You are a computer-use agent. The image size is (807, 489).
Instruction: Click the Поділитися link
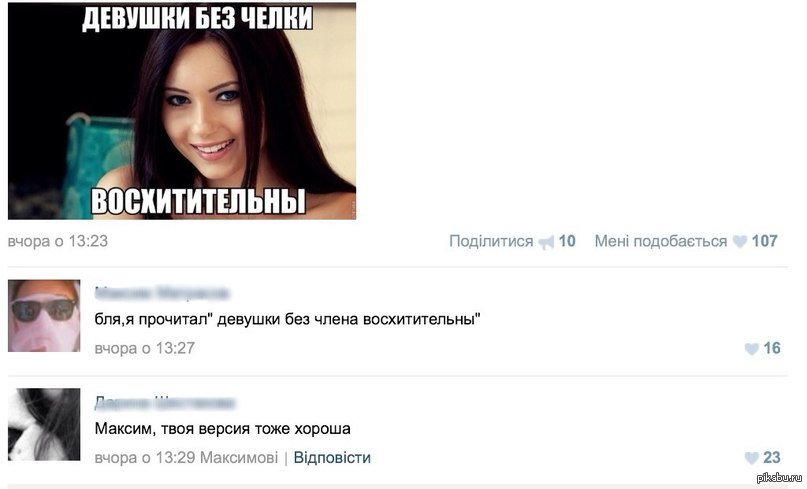(x=491, y=241)
